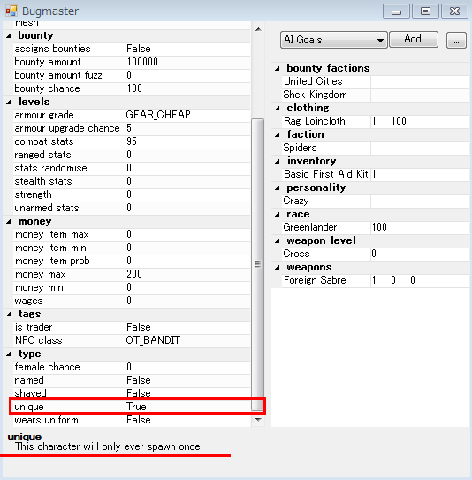
Task: Click the property list scroll up arrow
Action: click(x=258, y=29)
